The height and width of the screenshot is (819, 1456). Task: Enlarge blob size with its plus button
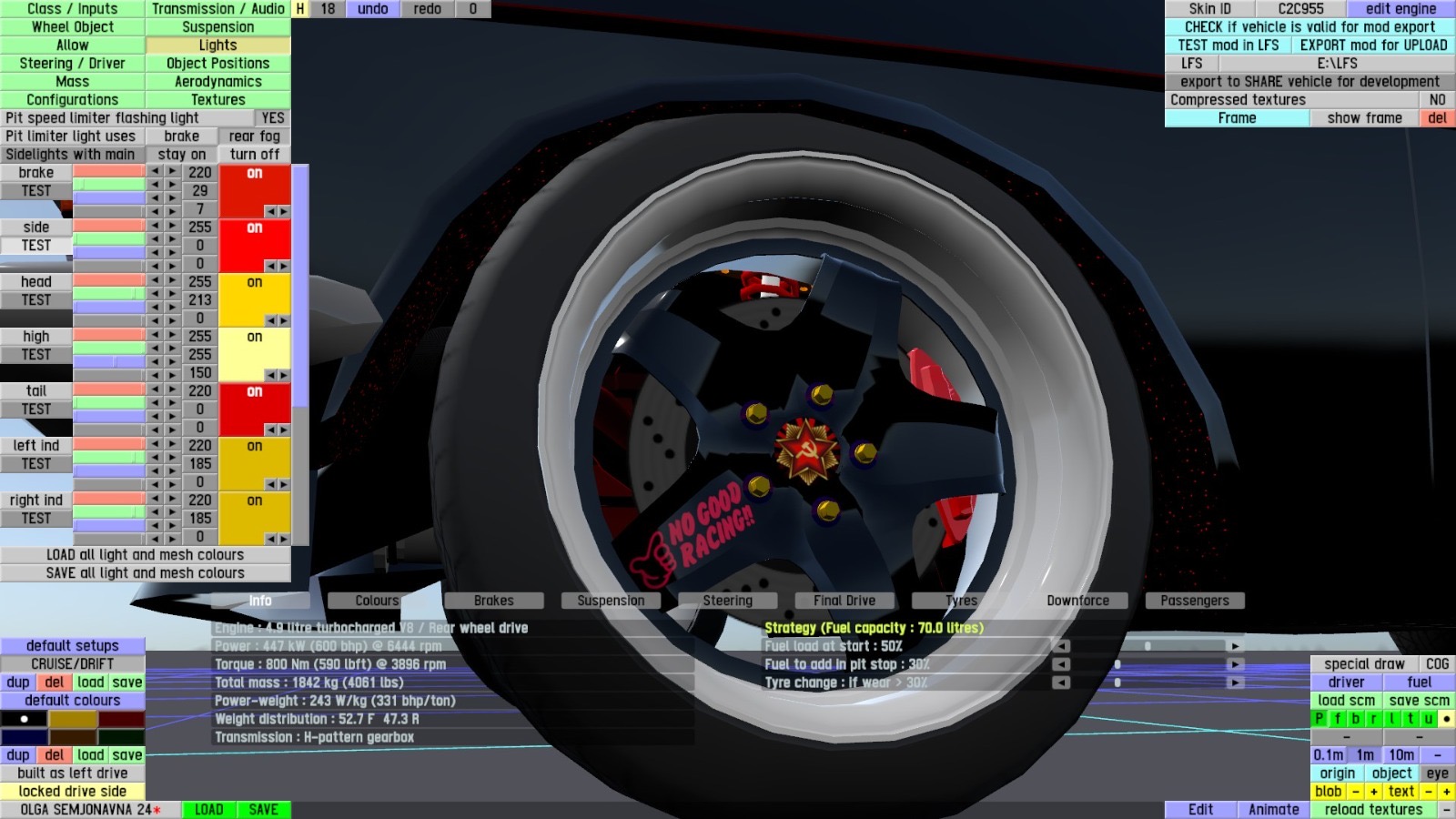(1374, 791)
